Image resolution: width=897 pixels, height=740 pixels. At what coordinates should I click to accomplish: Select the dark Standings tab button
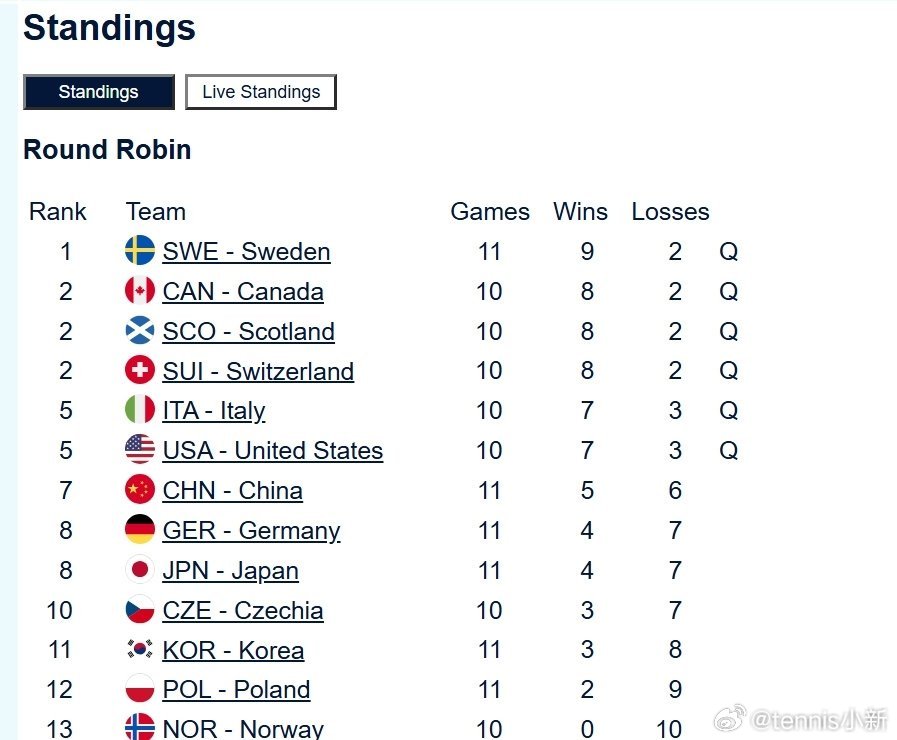coord(98,91)
